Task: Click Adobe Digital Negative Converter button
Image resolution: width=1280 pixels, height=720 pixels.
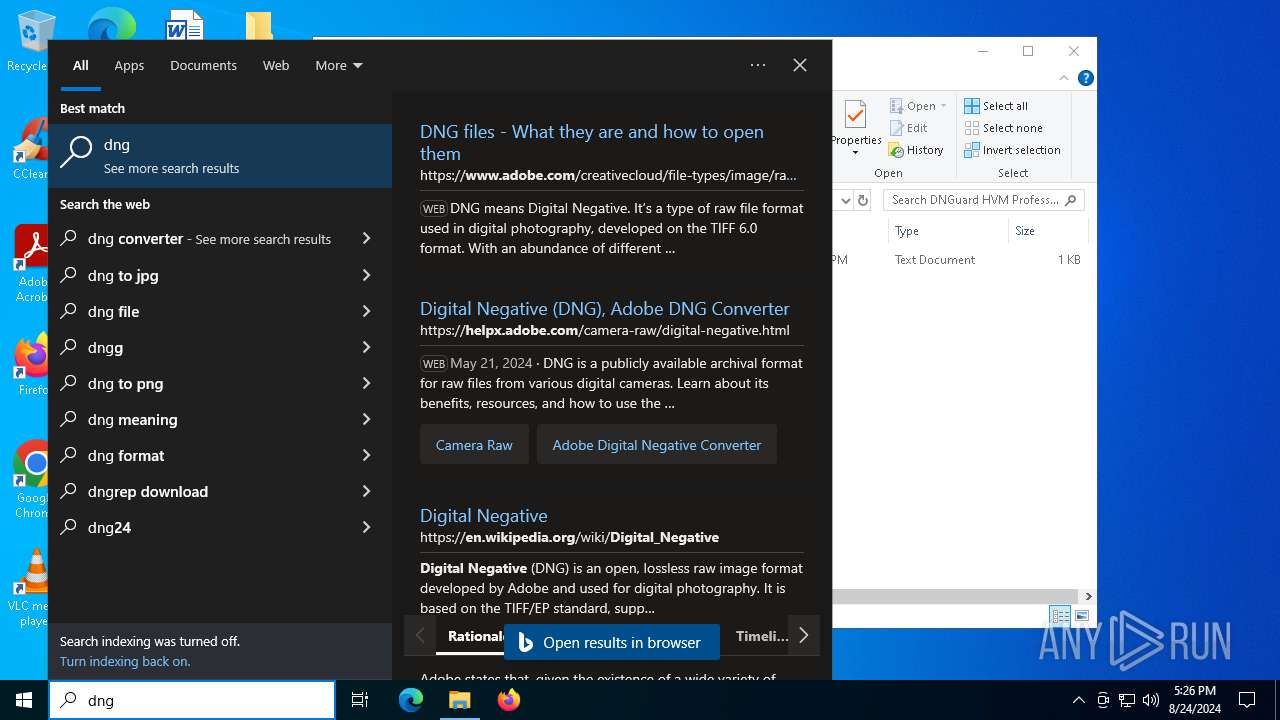Action: [657, 445]
